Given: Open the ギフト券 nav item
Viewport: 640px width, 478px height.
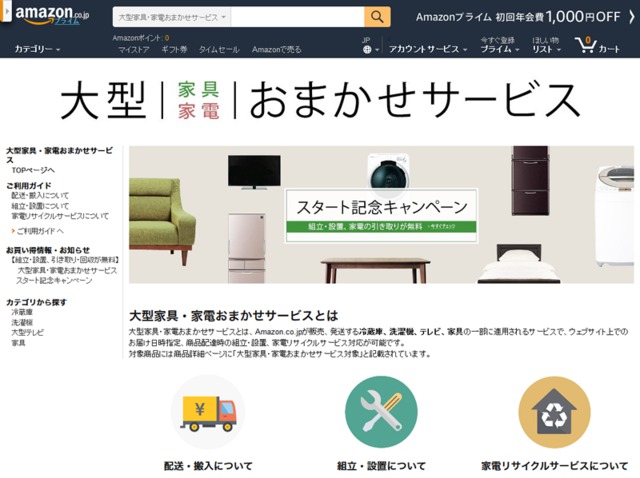Looking at the screenshot, I should tap(174, 49).
